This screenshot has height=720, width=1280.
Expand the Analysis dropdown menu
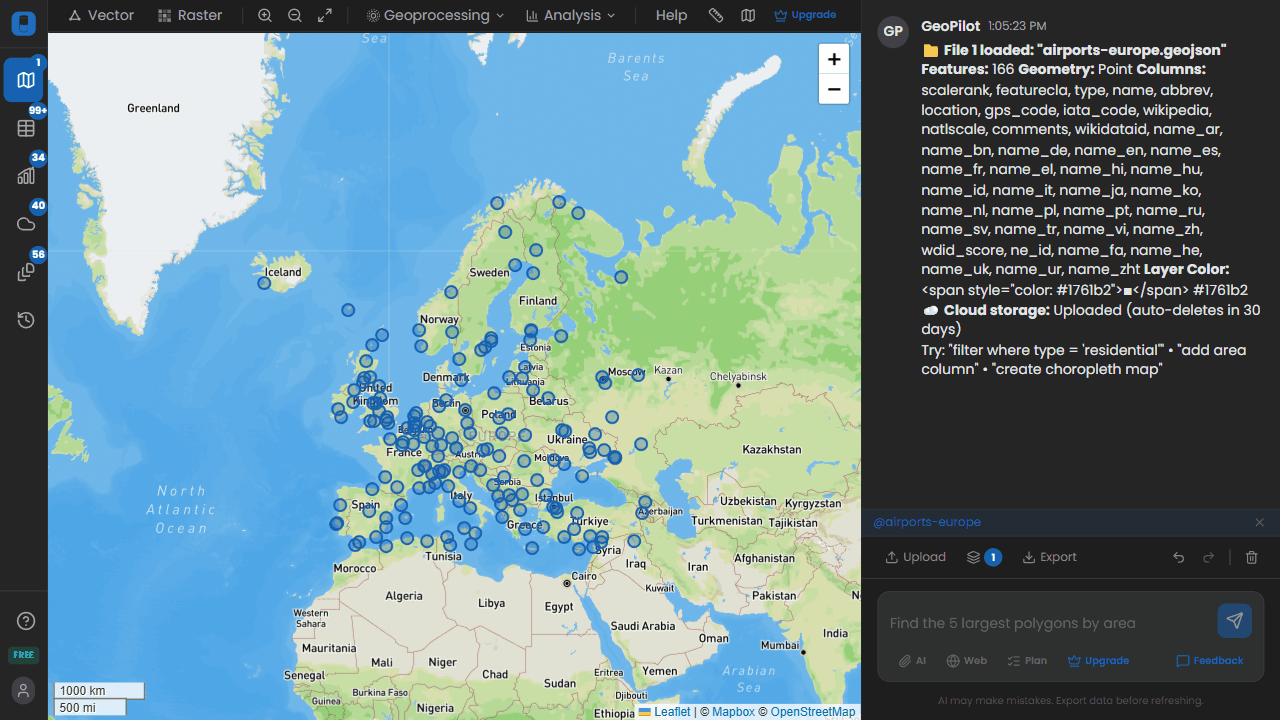pos(570,15)
